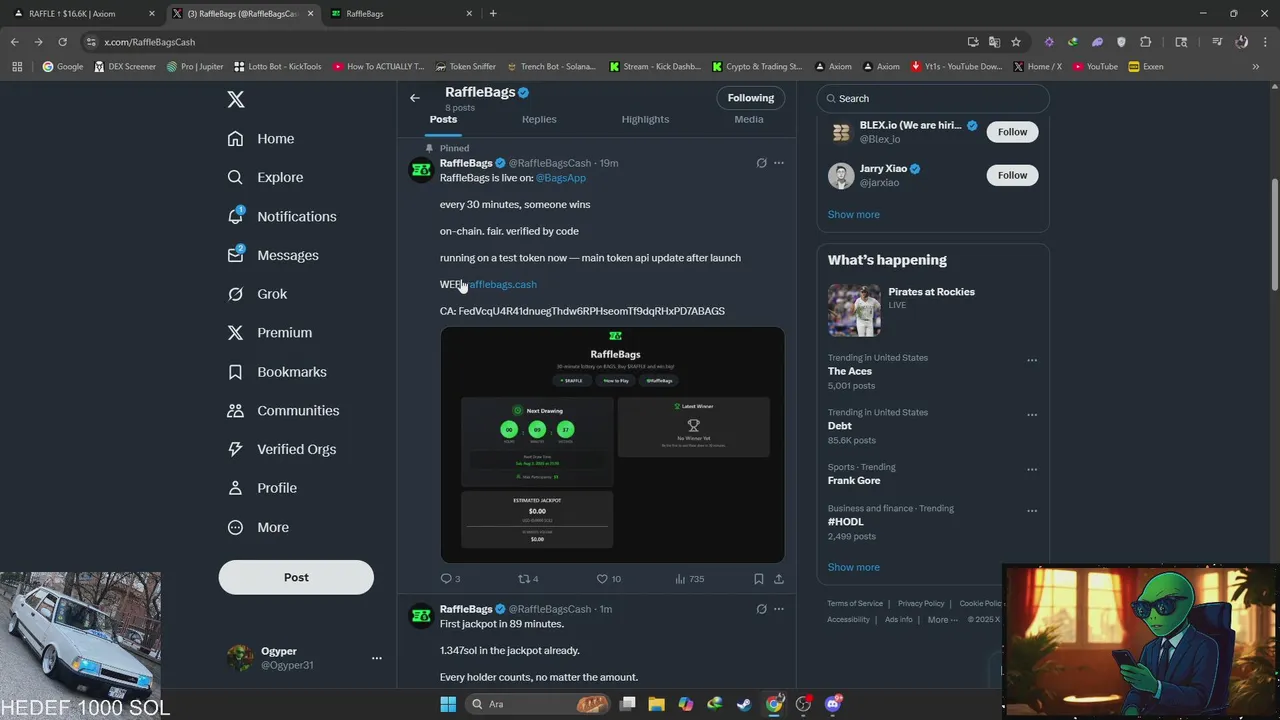Click Grok icon on second post

pyautogui.click(x=761, y=609)
